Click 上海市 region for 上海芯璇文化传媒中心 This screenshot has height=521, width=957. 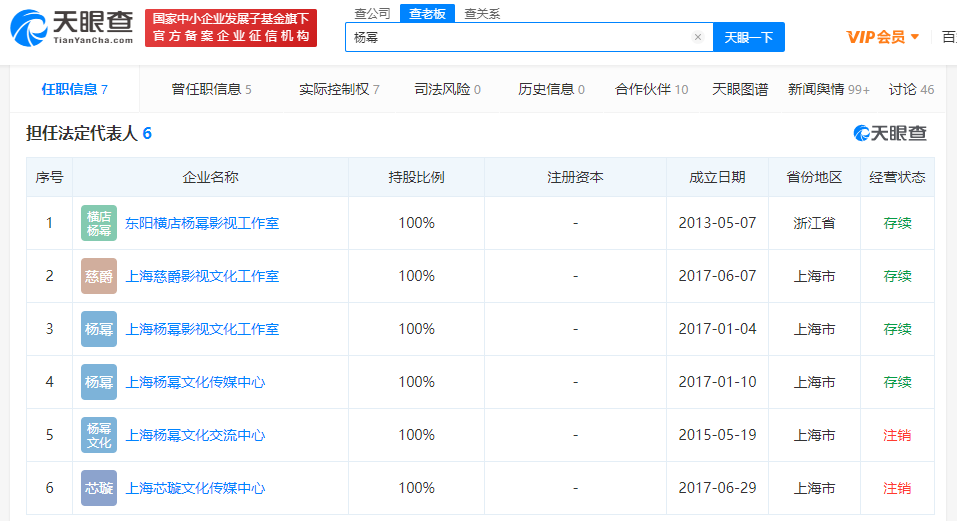[814, 488]
